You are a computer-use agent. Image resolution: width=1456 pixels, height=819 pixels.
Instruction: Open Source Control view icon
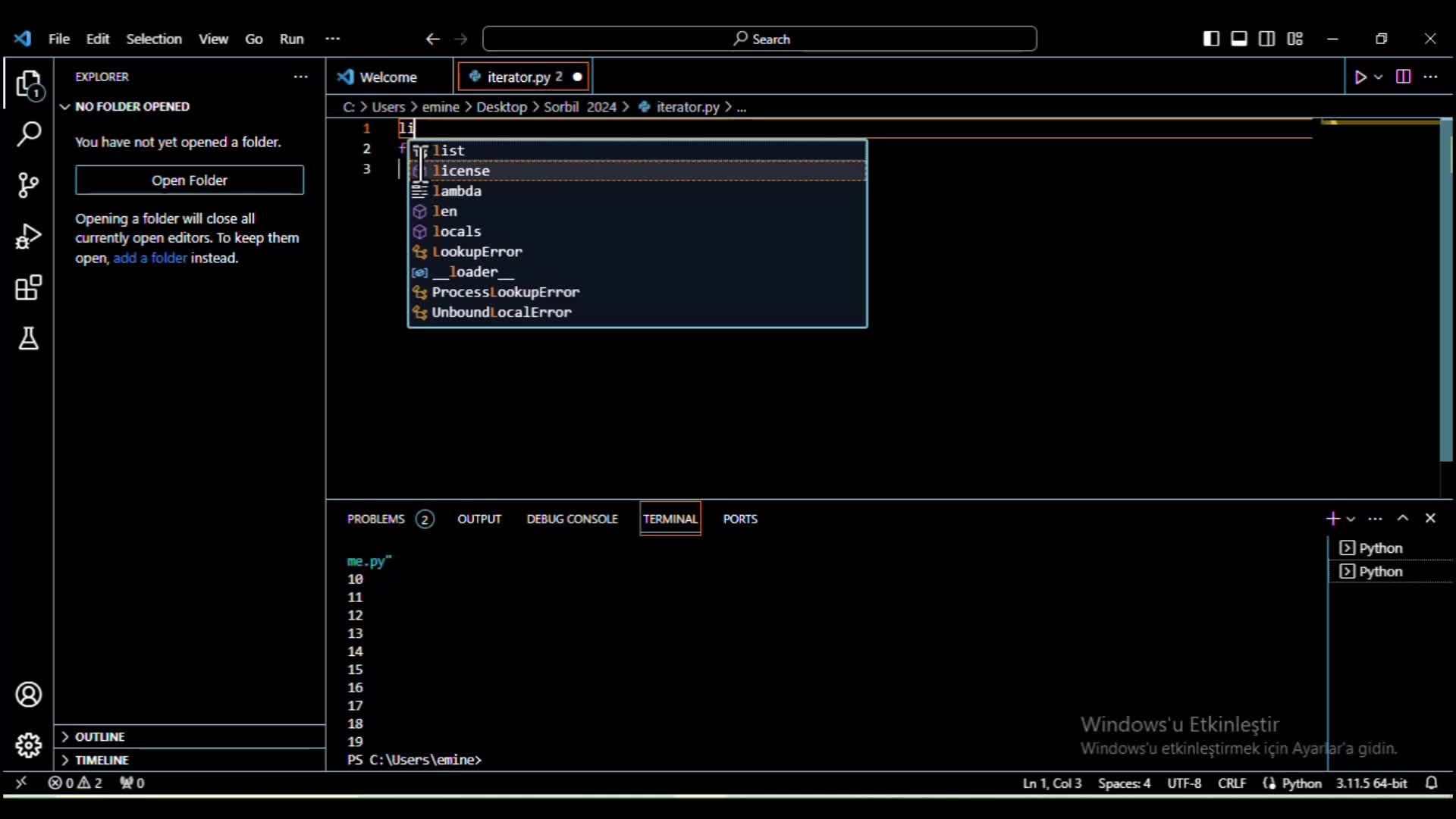tap(29, 185)
